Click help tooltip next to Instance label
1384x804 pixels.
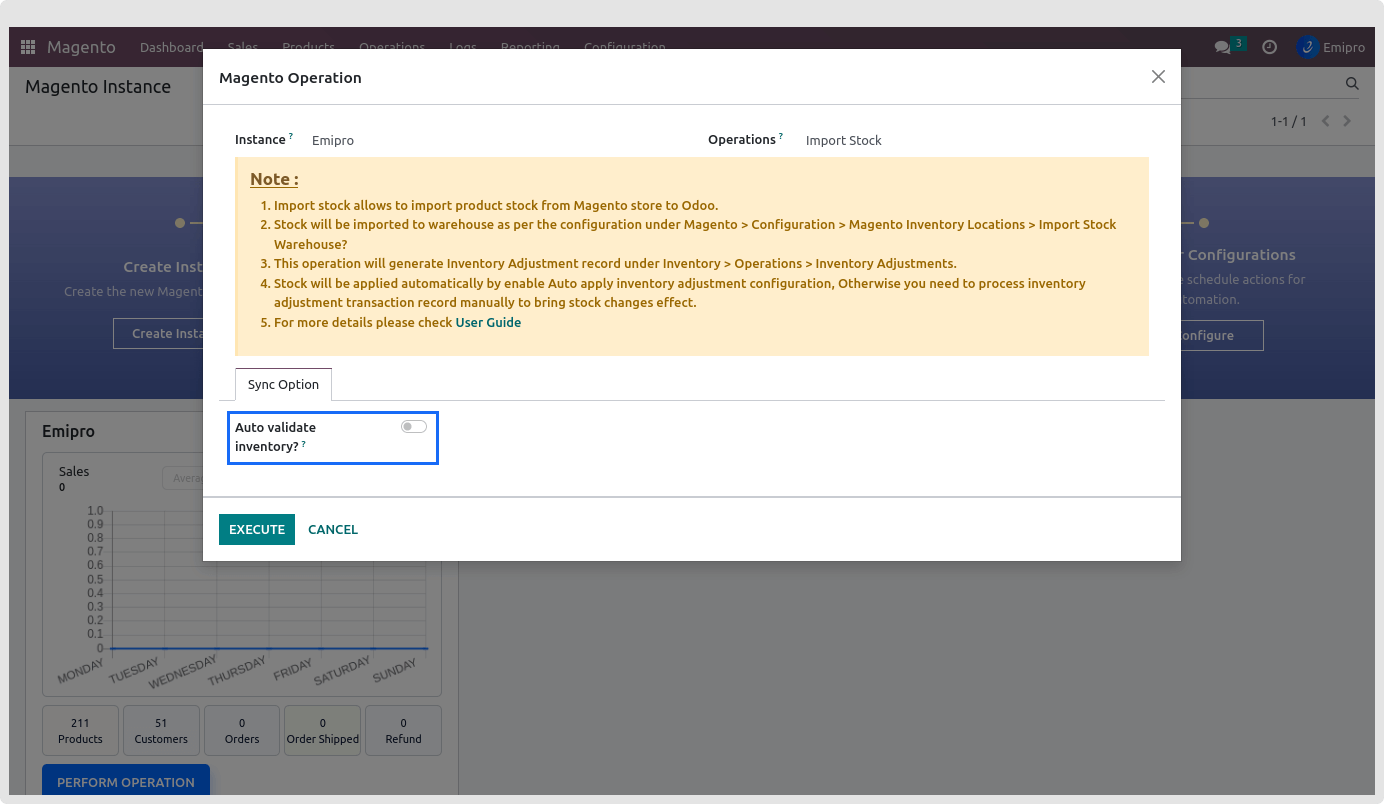(x=291, y=136)
